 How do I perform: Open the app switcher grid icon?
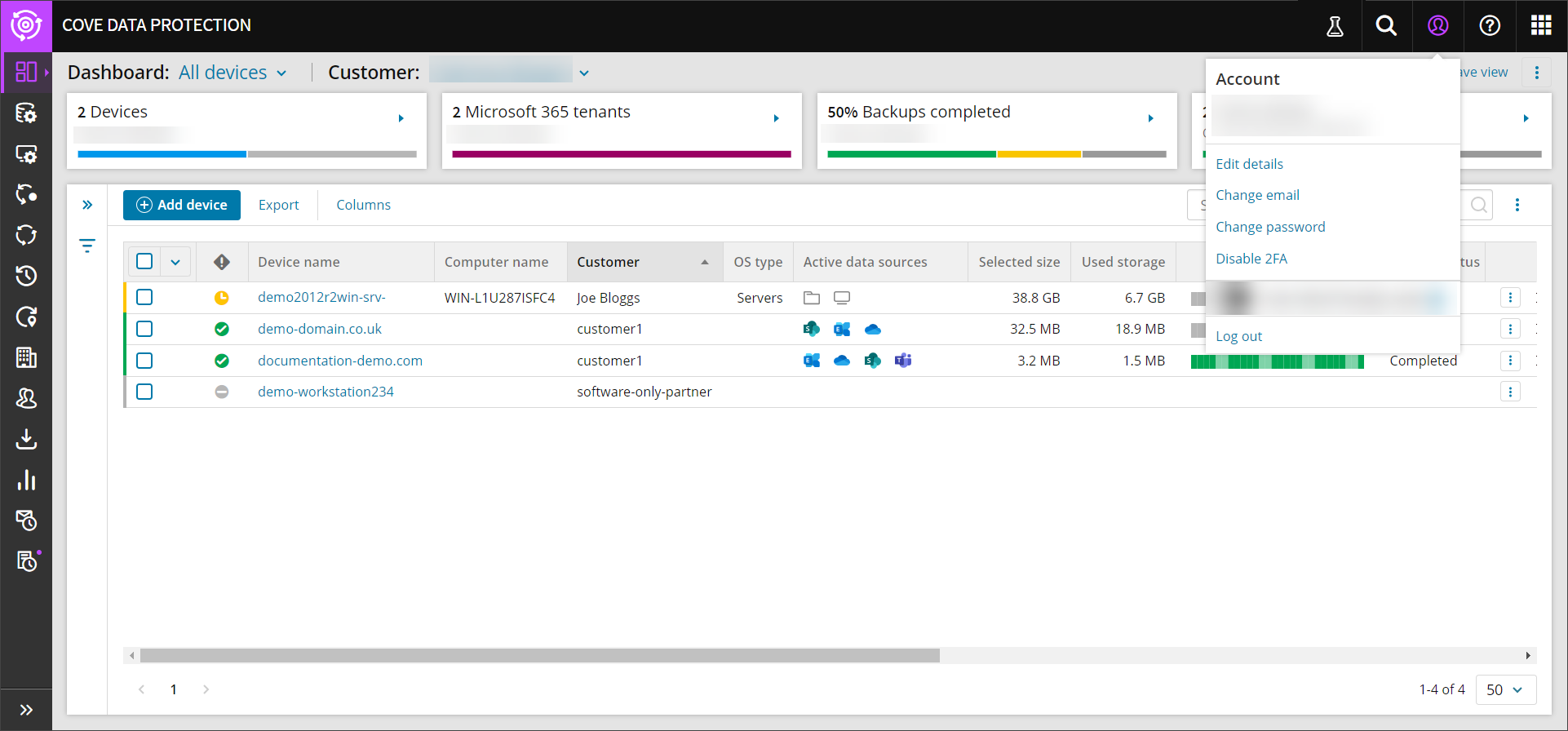pyautogui.click(x=1541, y=26)
